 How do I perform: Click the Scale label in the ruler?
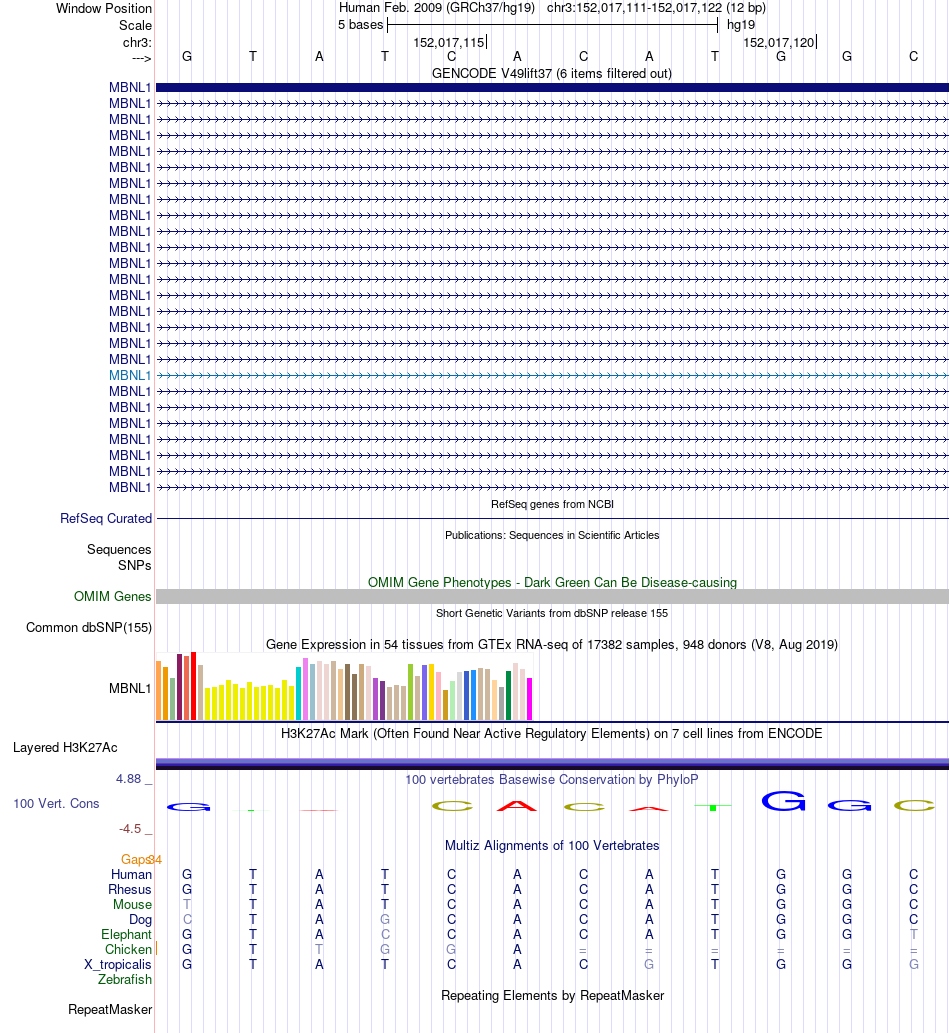135,26
